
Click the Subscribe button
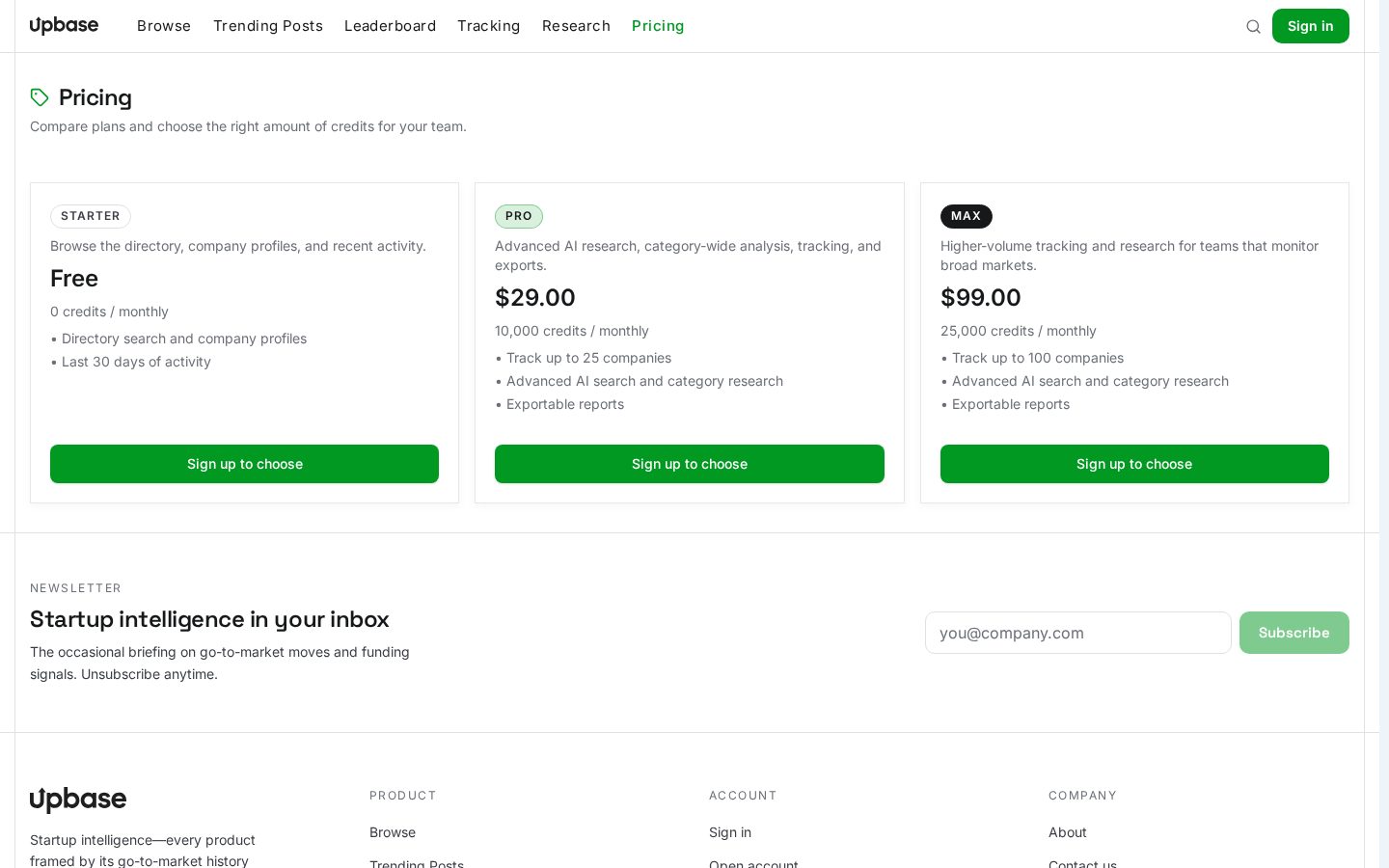[1294, 633]
